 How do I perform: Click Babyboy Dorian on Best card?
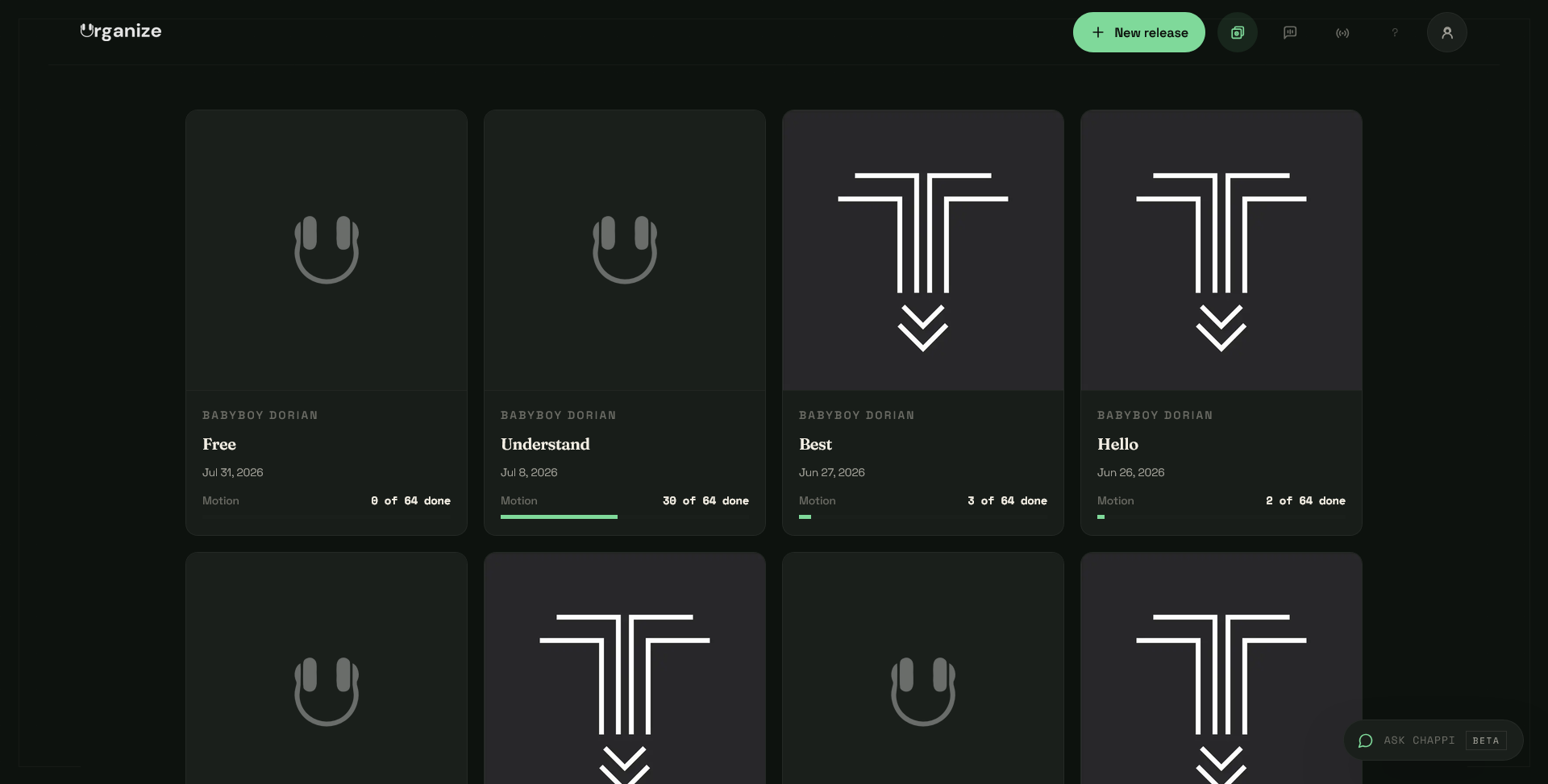(857, 415)
